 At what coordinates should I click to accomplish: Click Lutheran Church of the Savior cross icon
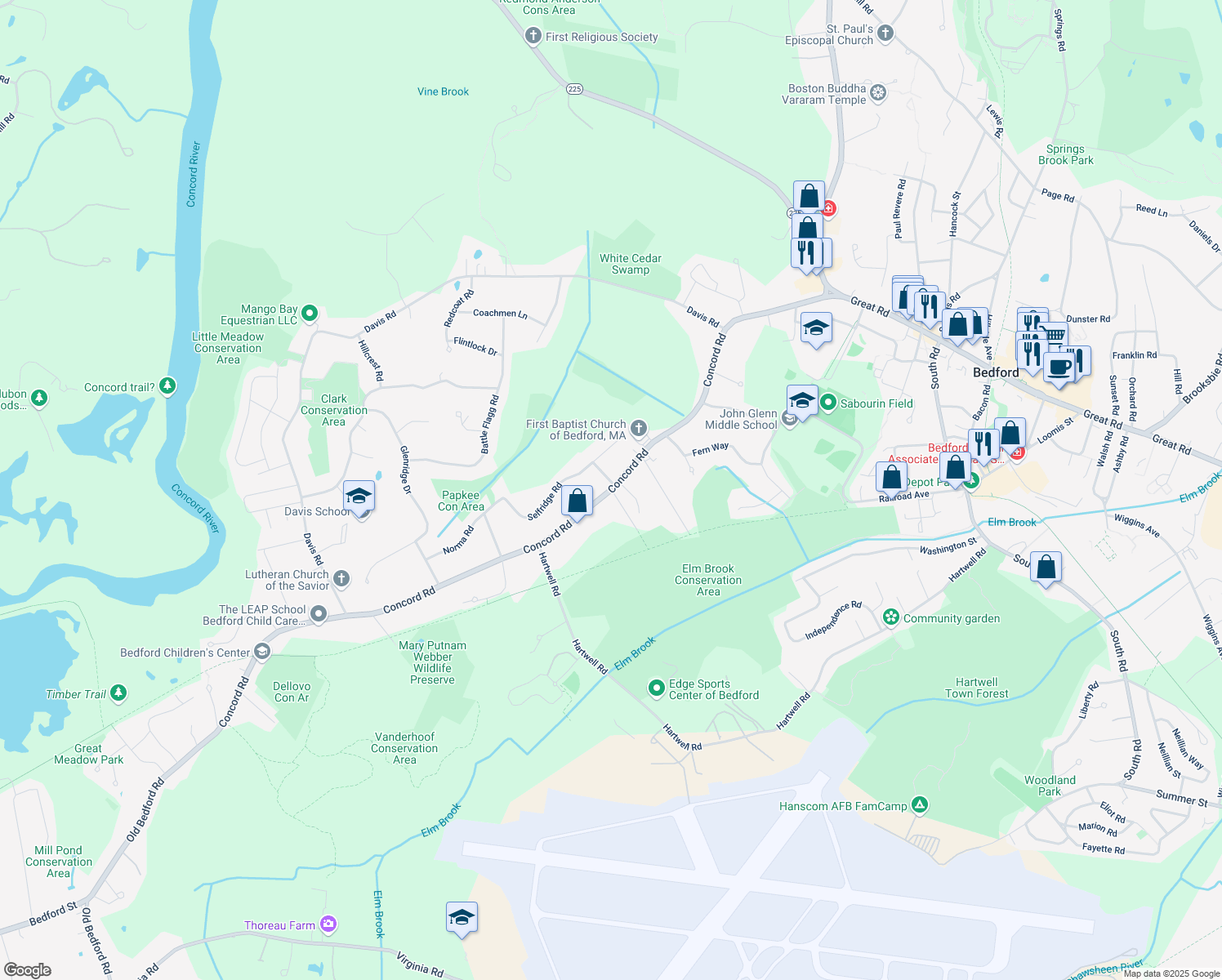[x=341, y=579]
